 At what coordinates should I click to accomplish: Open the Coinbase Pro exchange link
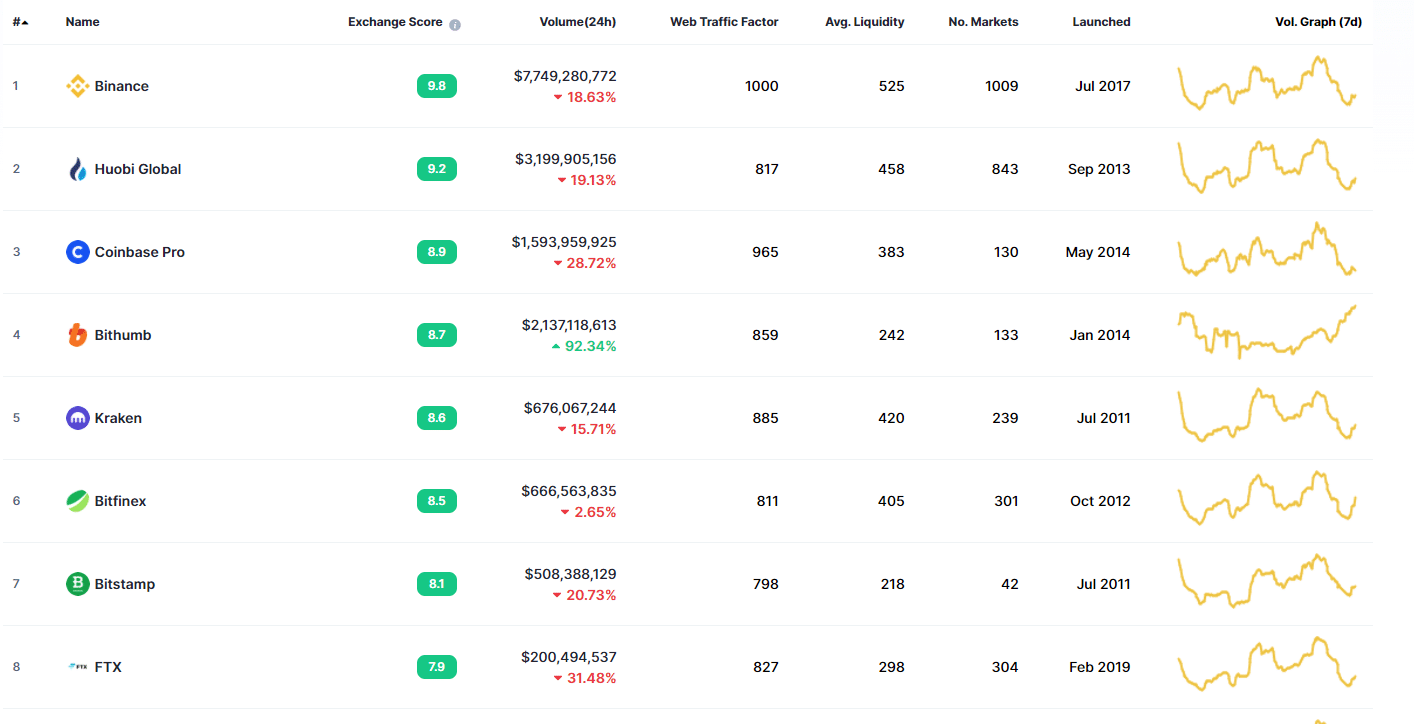[x=139, y=252]
